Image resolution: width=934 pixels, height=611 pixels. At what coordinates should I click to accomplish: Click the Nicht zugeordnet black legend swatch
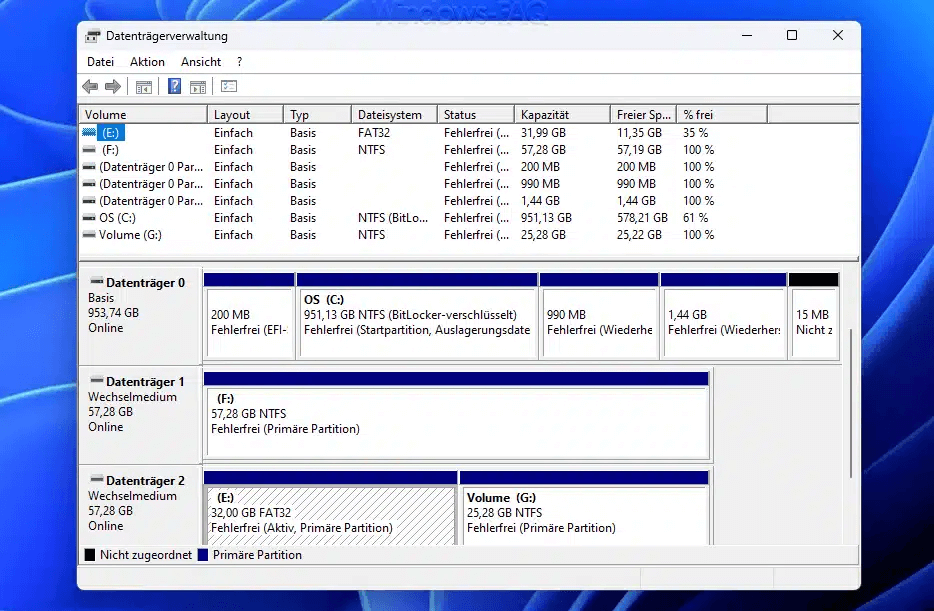[x=90, y=555]
